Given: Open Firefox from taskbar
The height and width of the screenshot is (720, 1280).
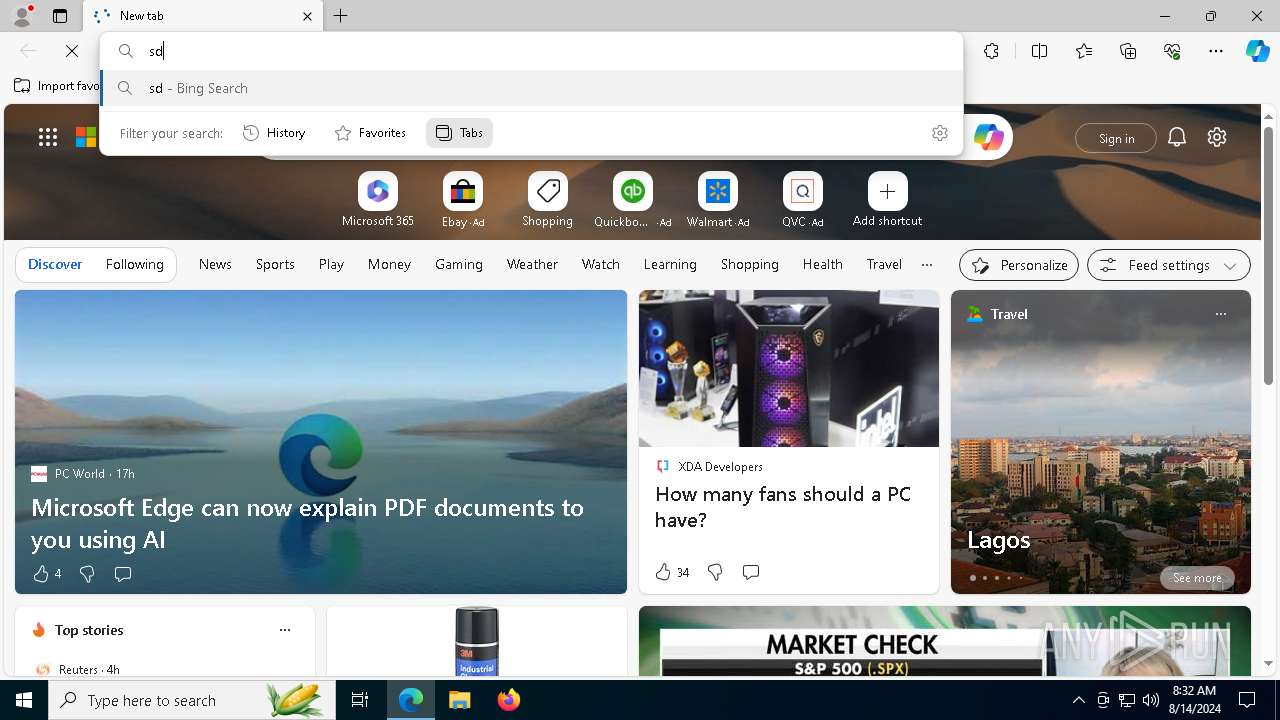Looking at the screenshot, I should pos(508,700).
